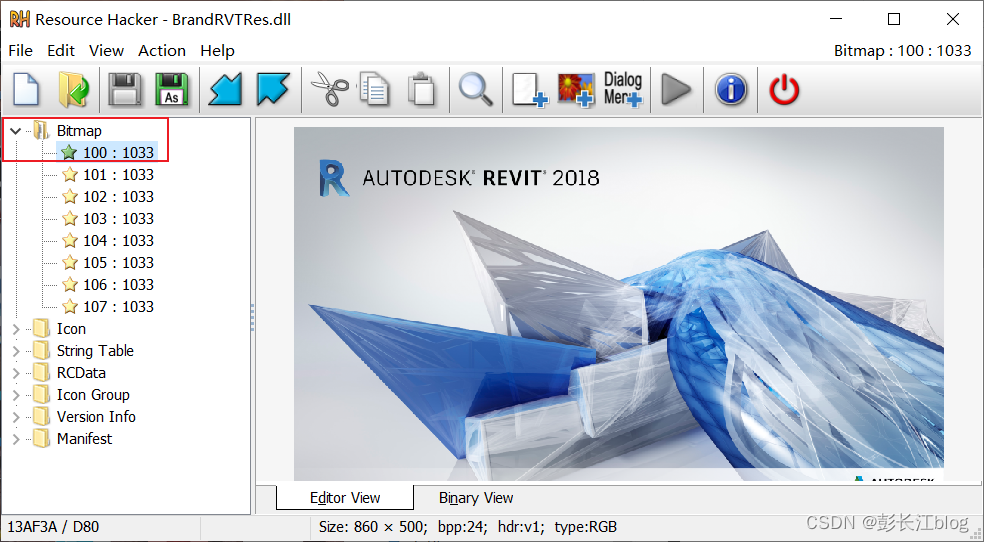Maximize the Resource Hacker window
Image resolution: width=984 pixels, height=542 pixels.
pos(894,19)
